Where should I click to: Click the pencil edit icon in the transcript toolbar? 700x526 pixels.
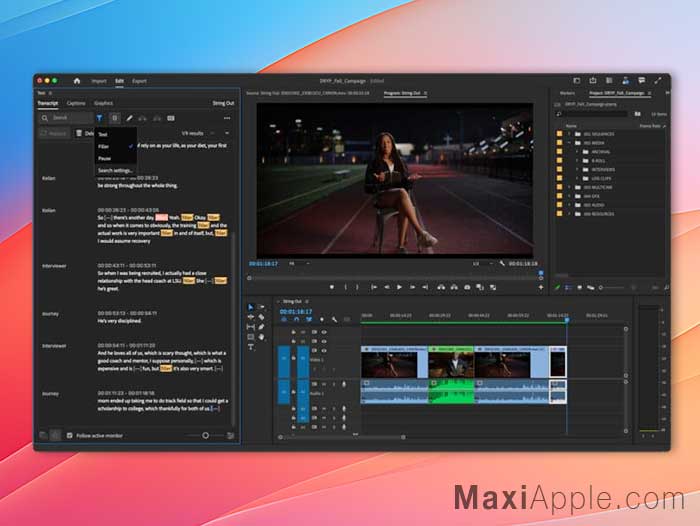[x=129, y=118]
